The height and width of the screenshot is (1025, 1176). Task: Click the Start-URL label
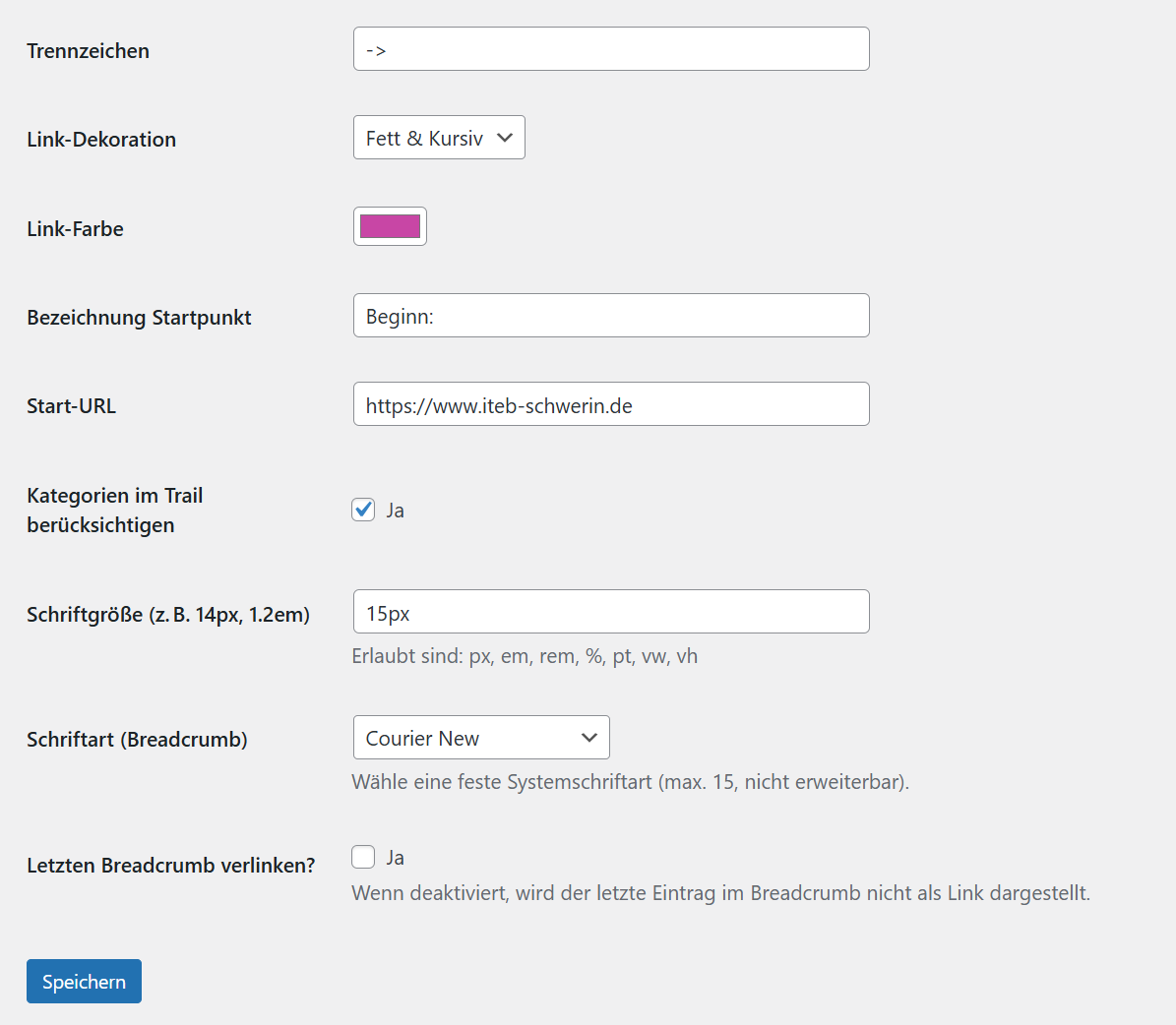pyautogui.click(x=71, y=406)
